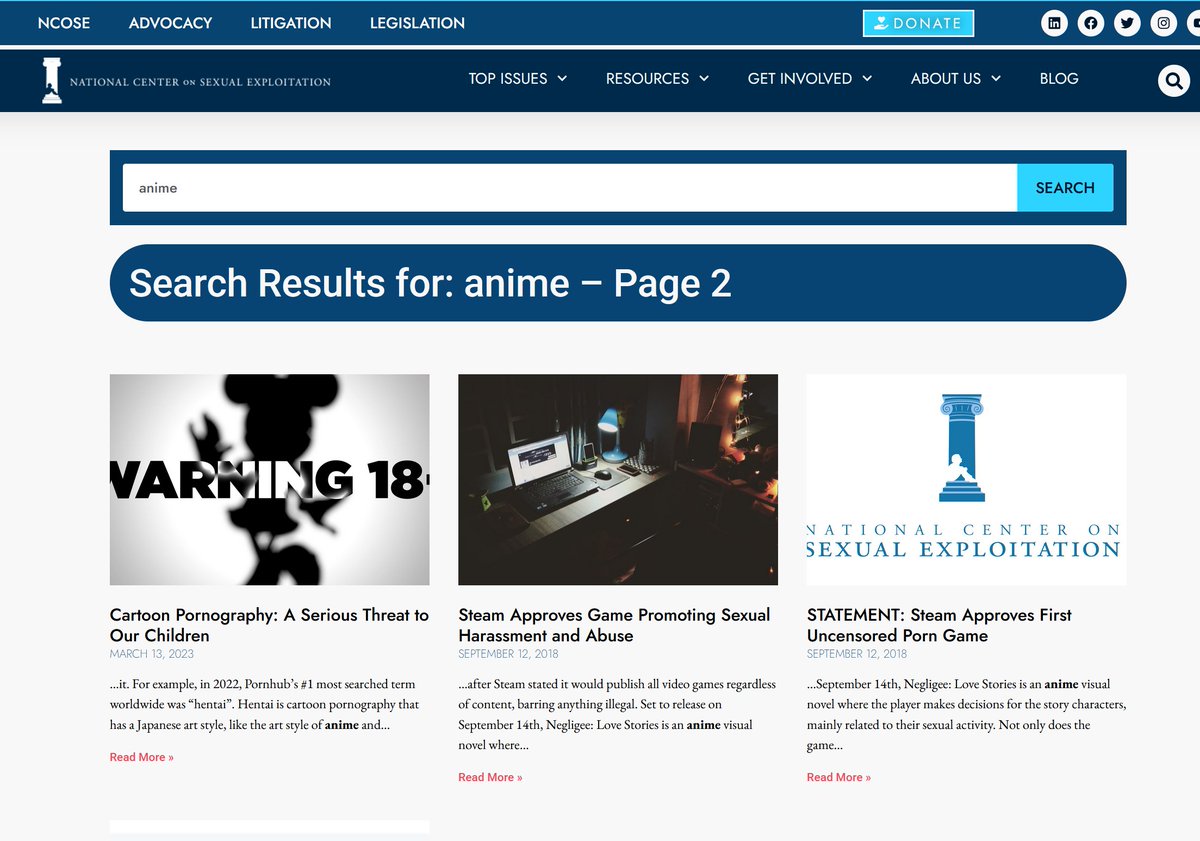Click the date under the Steam Approves Game article
Image resolution: width=1200 pixels, height=841 pixels.
click(508, 654)
